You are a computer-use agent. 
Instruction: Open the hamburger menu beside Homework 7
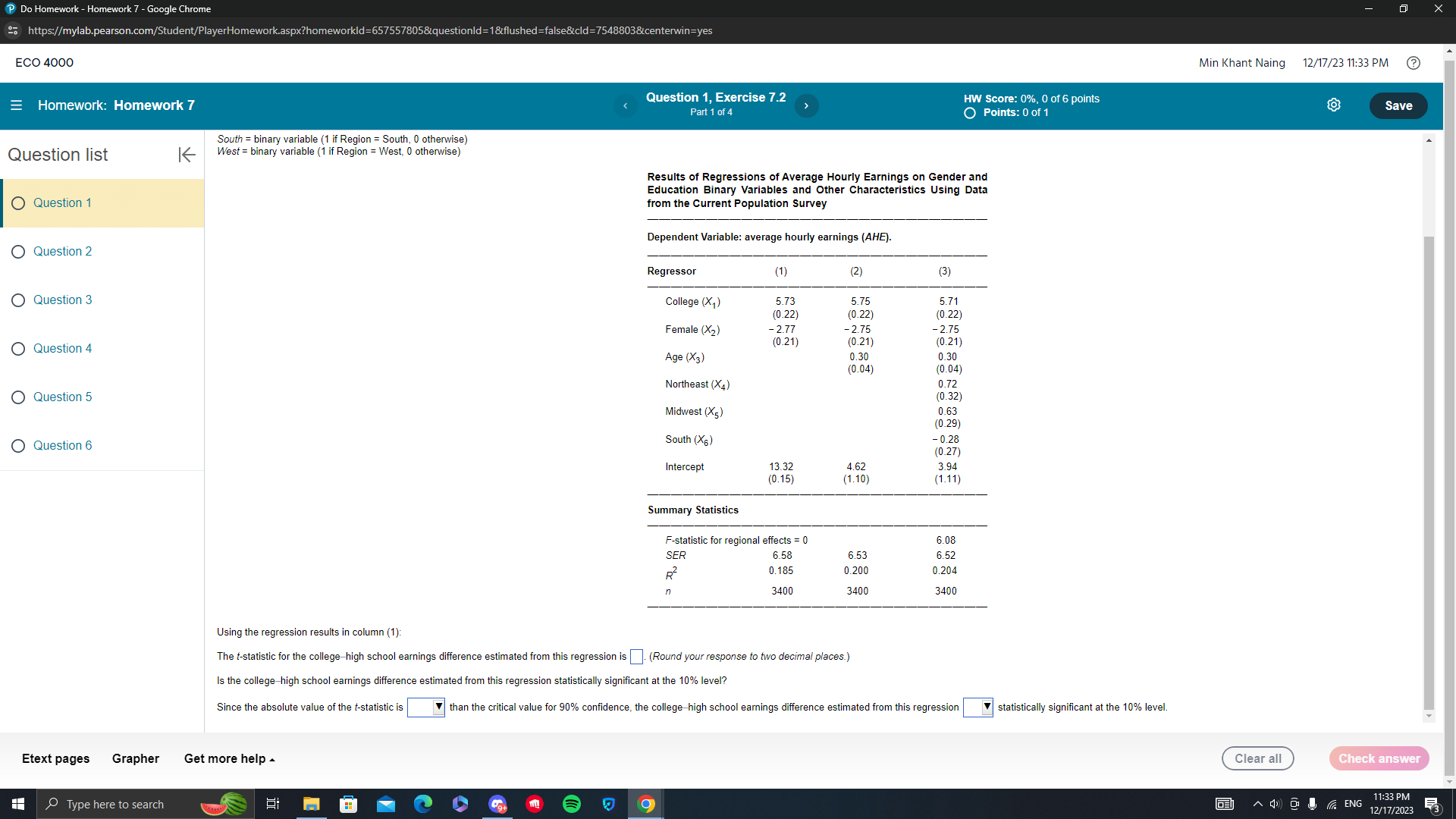17,105
